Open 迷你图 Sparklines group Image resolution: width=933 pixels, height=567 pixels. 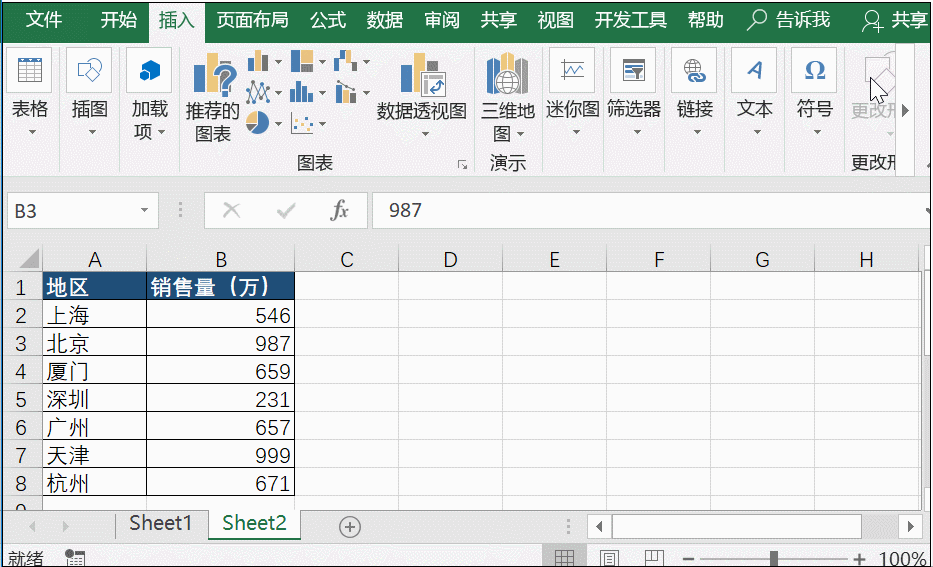[x=572, y=93]
